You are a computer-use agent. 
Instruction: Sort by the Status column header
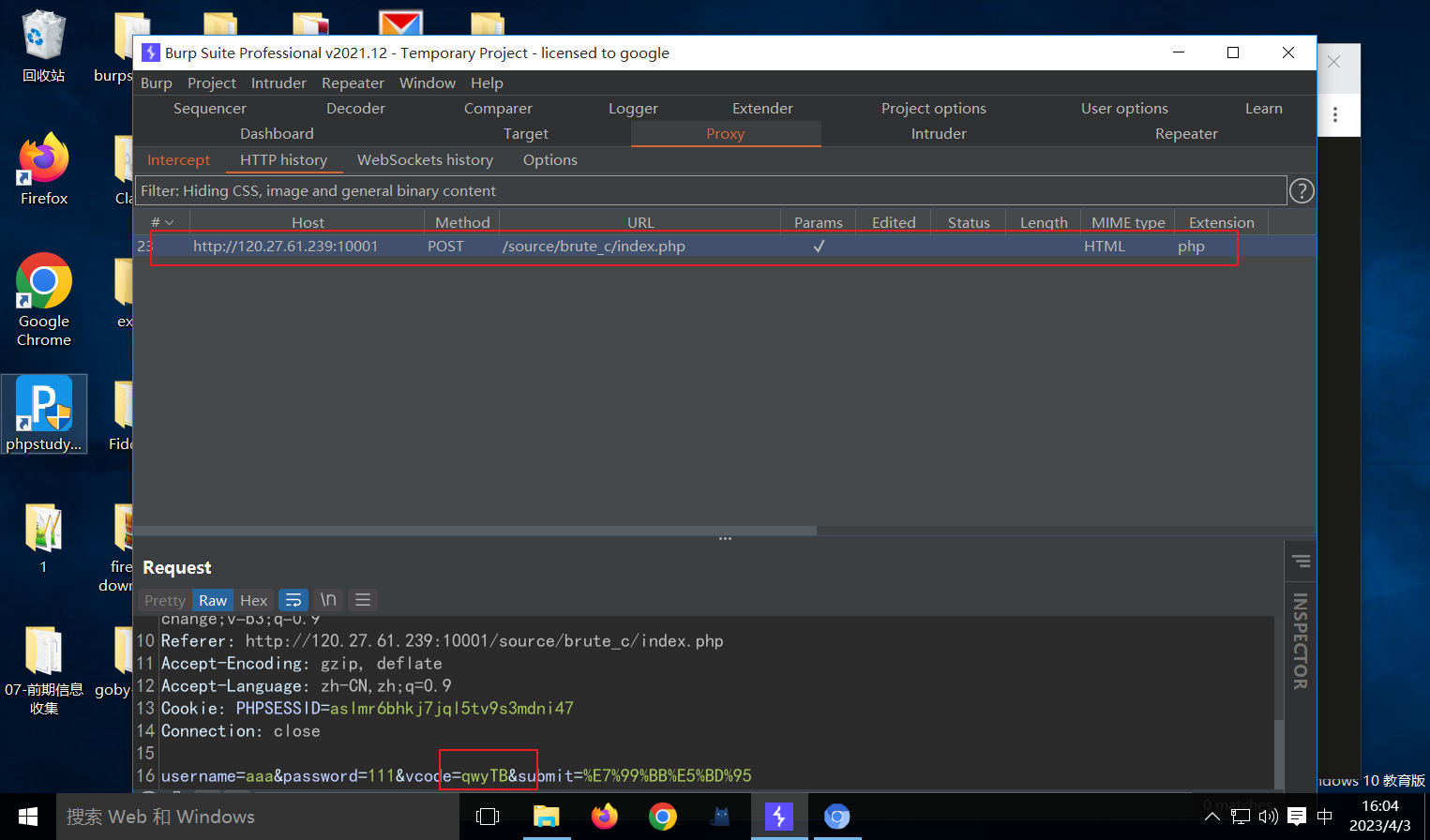[969, 222]
